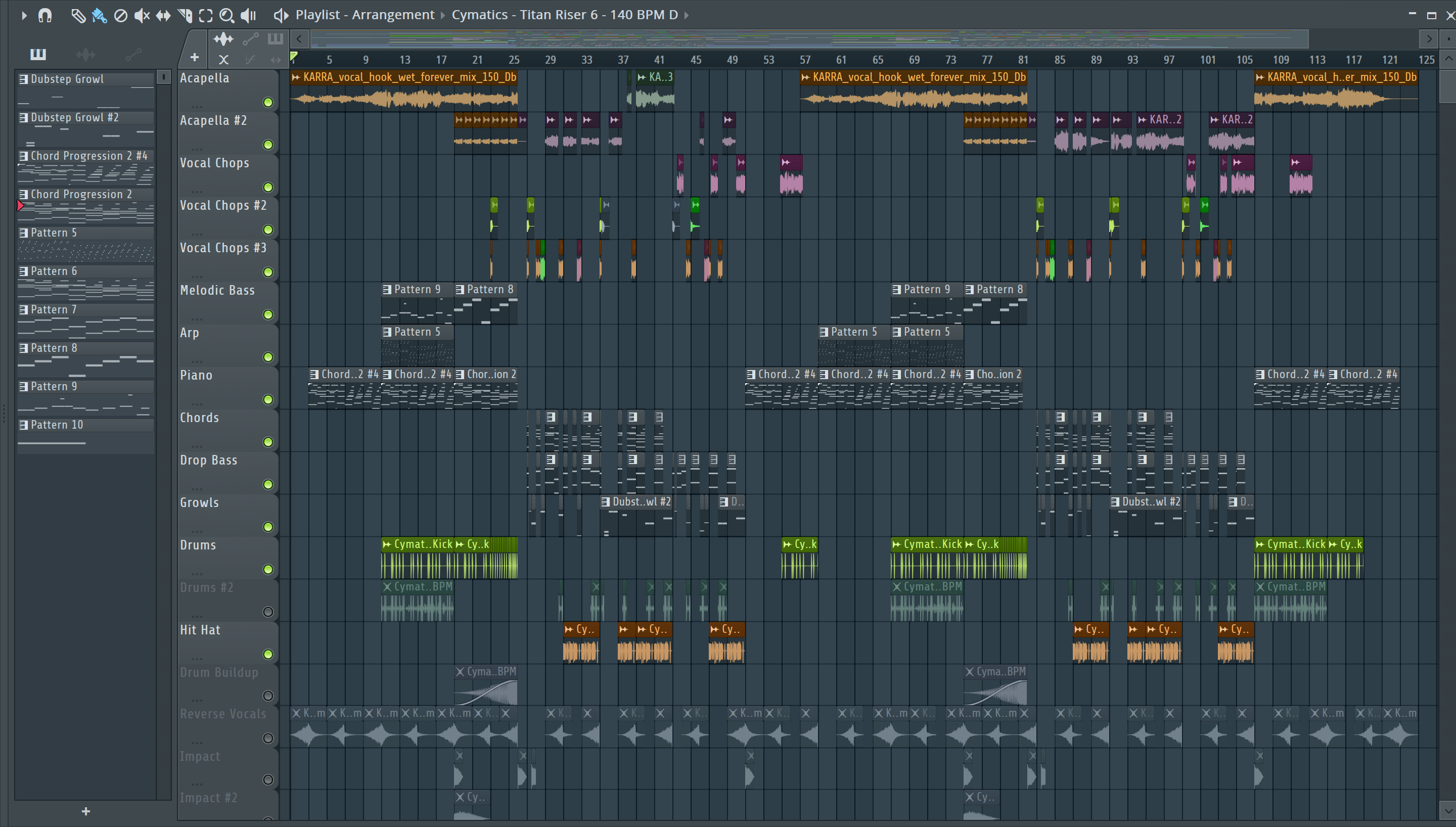Open dropdown after Titan Riser clip name

point(687,15)
